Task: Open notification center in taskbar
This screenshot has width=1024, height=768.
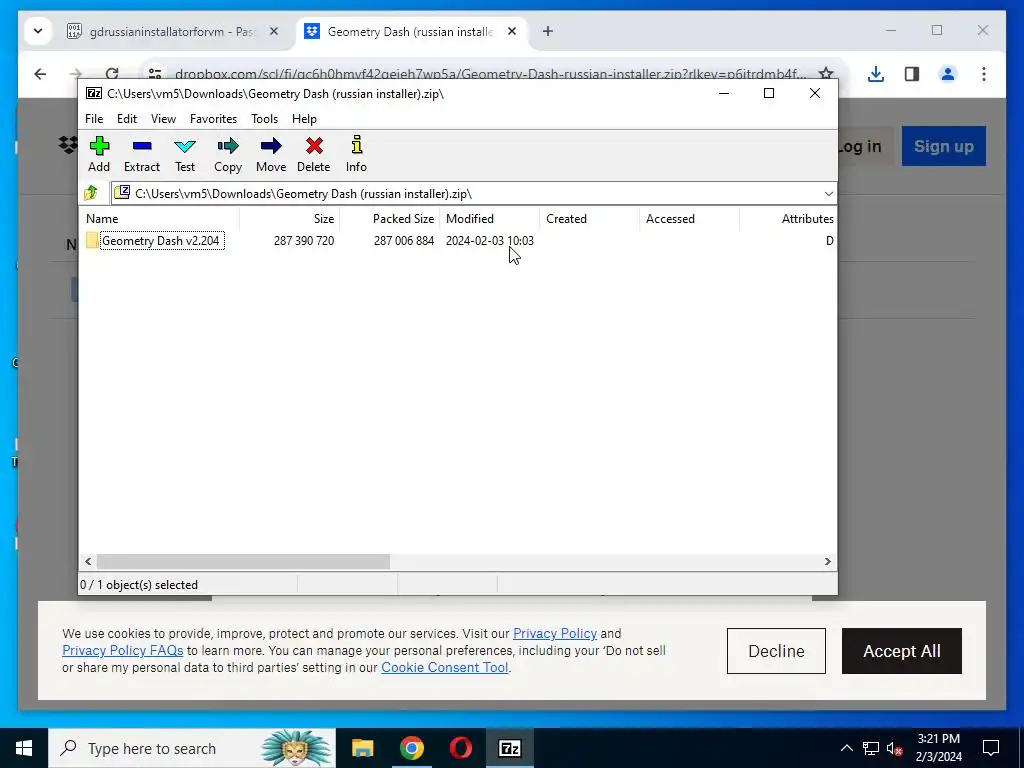Action: tap(991, 748)
